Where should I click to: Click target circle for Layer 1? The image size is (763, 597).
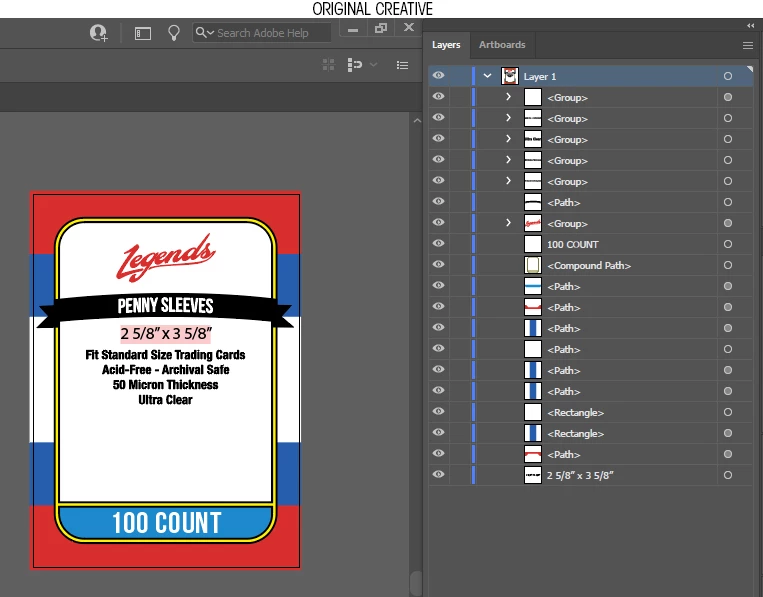point(727,76)
